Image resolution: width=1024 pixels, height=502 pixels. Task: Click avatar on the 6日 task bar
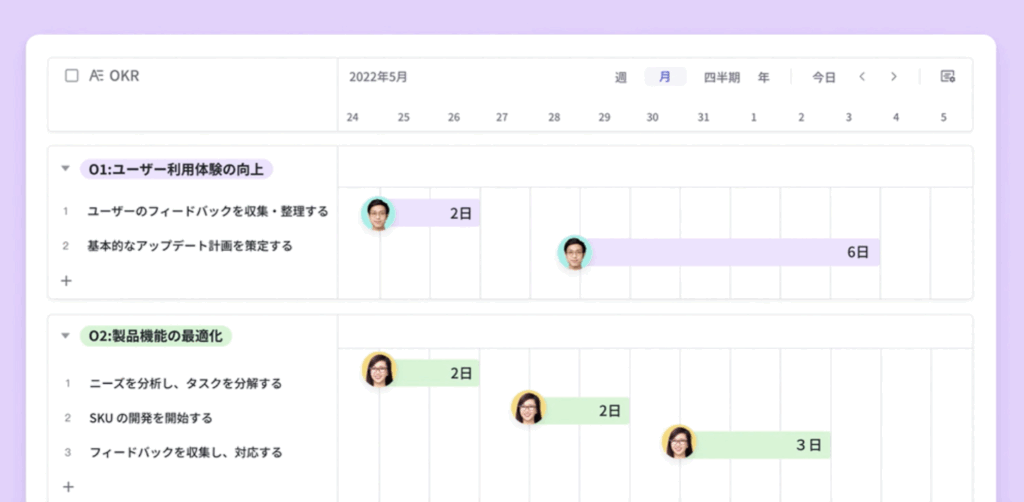(x=575, y=253)
